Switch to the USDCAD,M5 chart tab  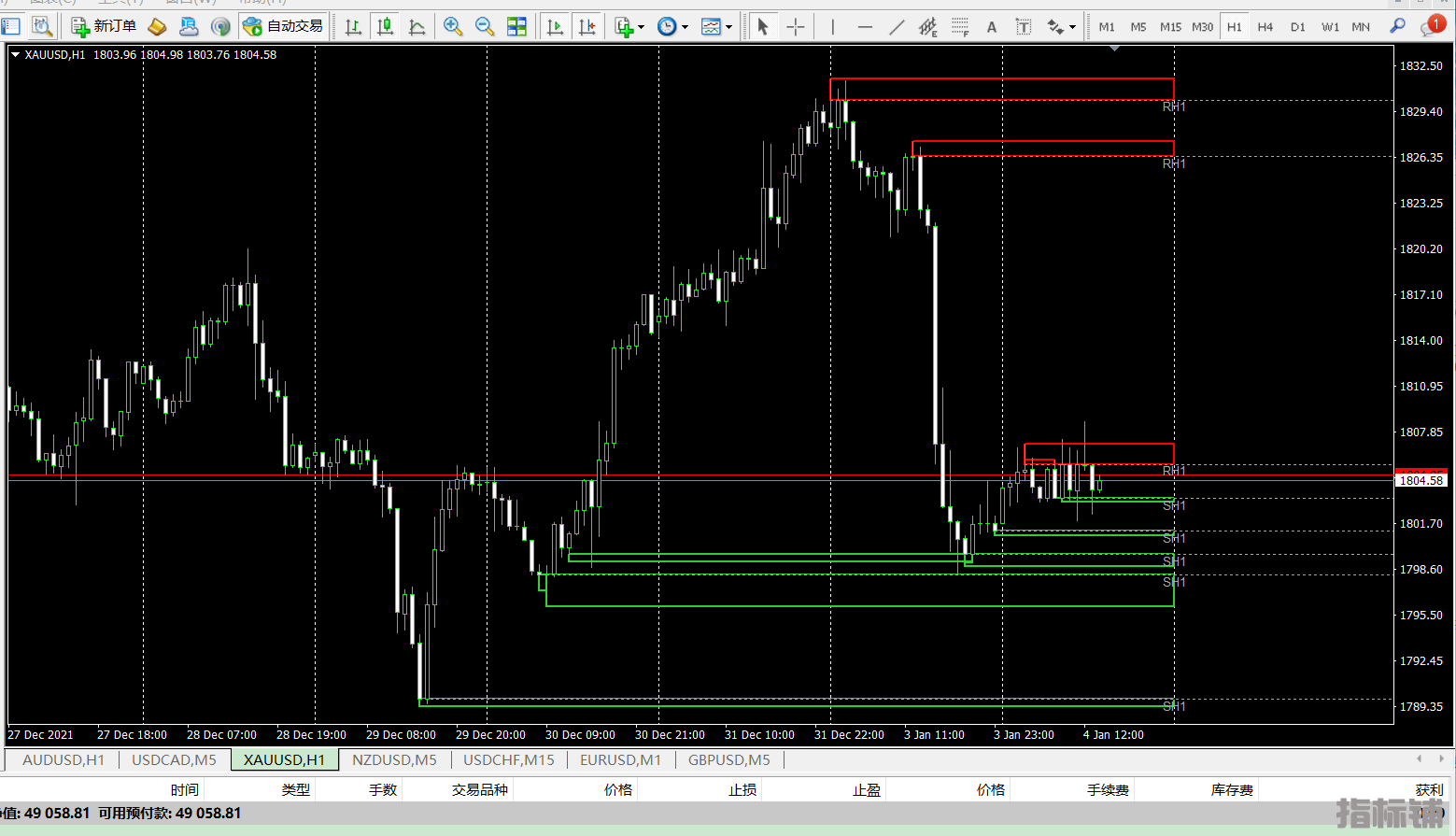[x=174, y=759]
